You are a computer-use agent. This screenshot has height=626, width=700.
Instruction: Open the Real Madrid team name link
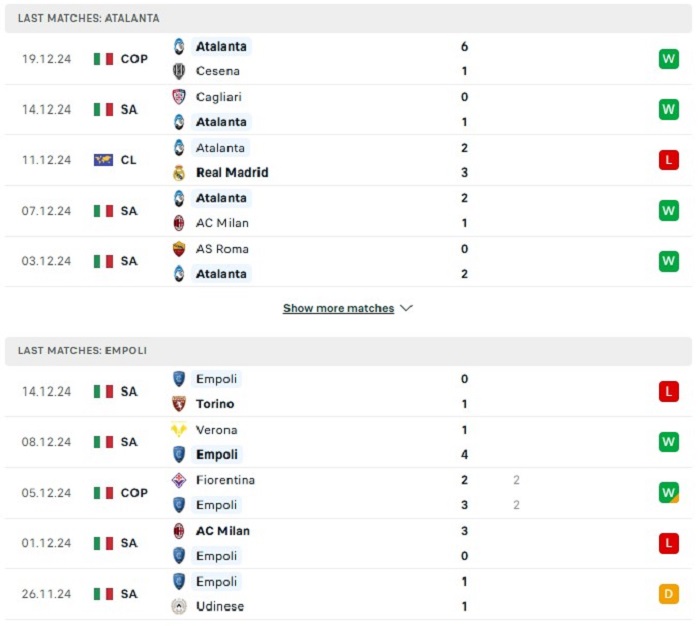[x=232, y=172]
